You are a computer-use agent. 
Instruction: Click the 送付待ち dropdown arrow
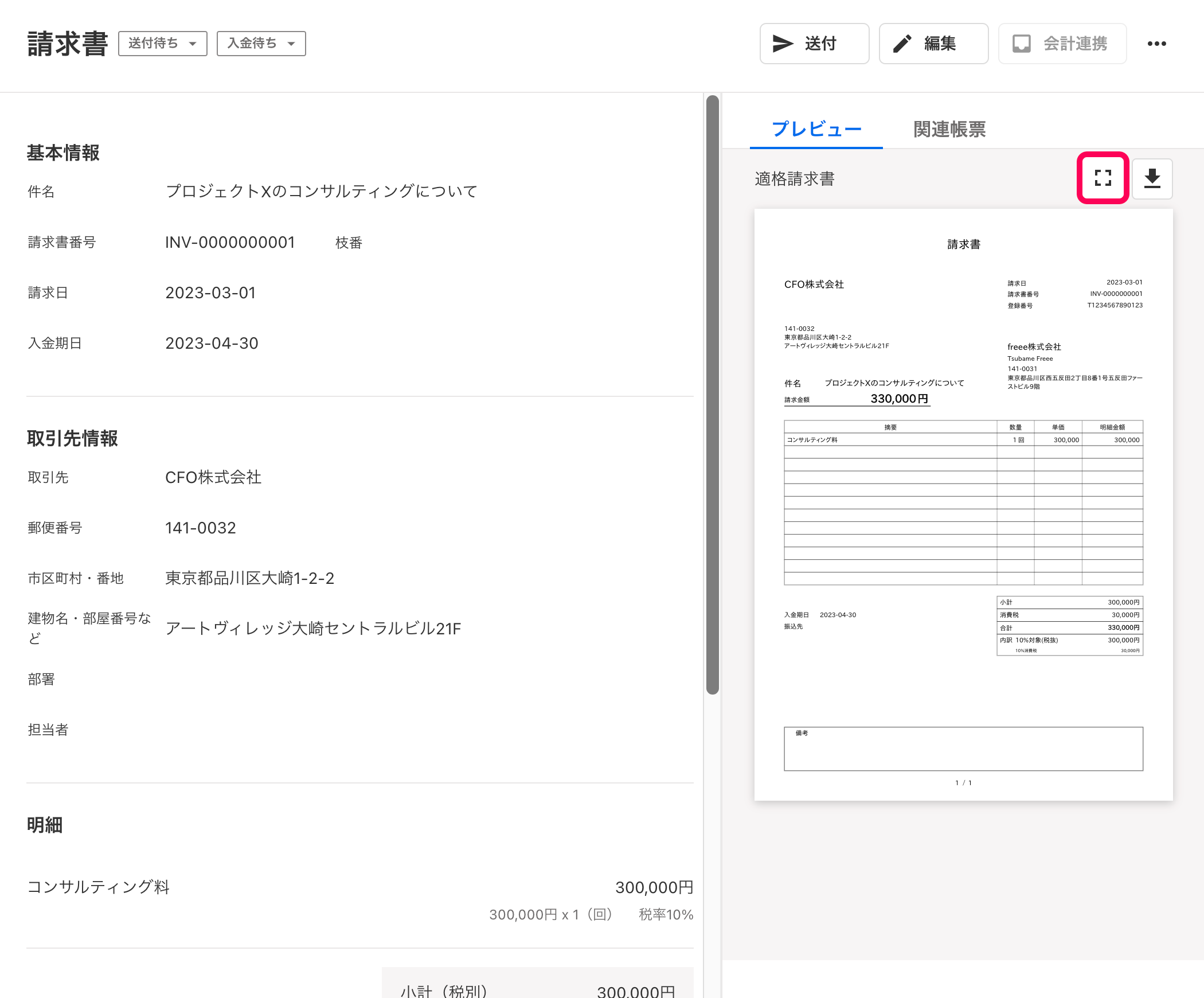coord(193,44)
